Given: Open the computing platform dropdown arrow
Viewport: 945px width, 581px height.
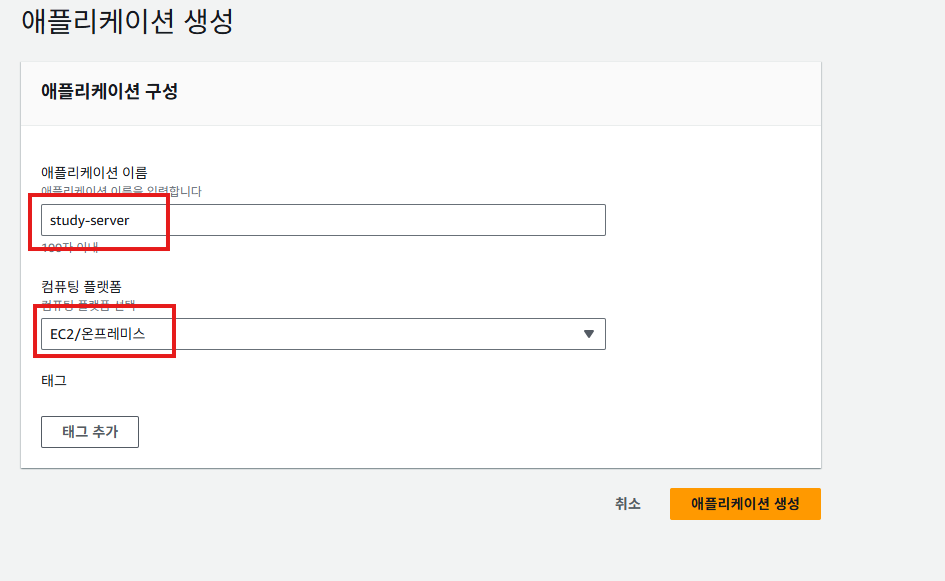Looking at the screenshot, I should tap(588, 334).
